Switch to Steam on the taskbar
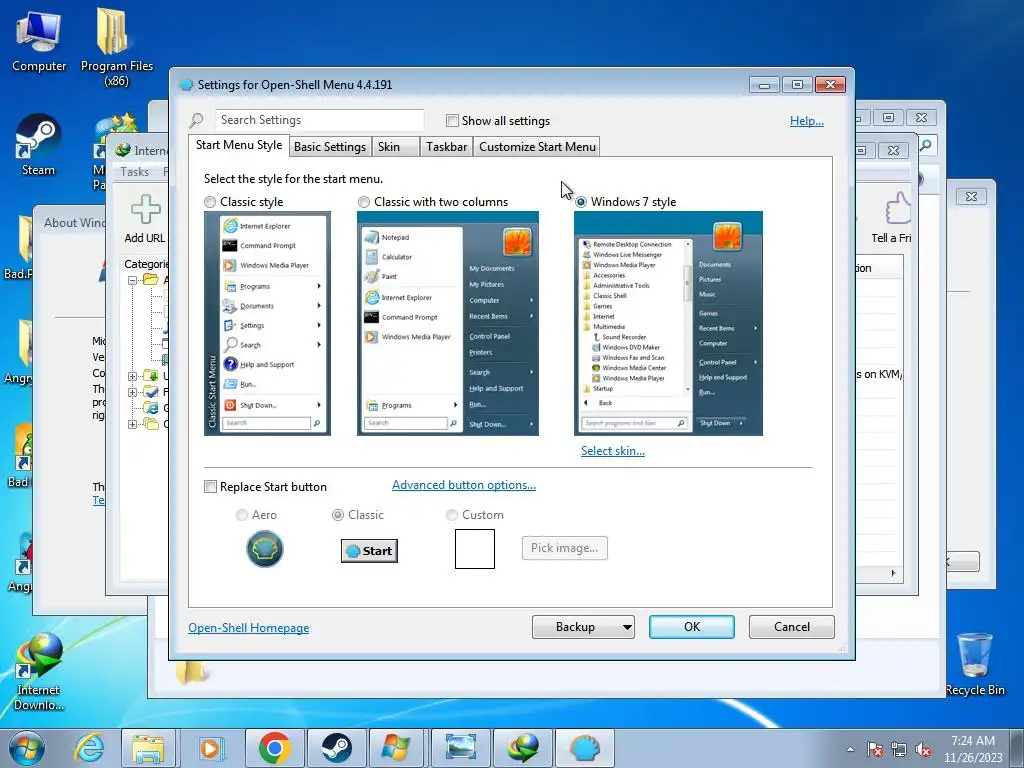The width and height of the screenshot is (1024, 768). (336, 748)
